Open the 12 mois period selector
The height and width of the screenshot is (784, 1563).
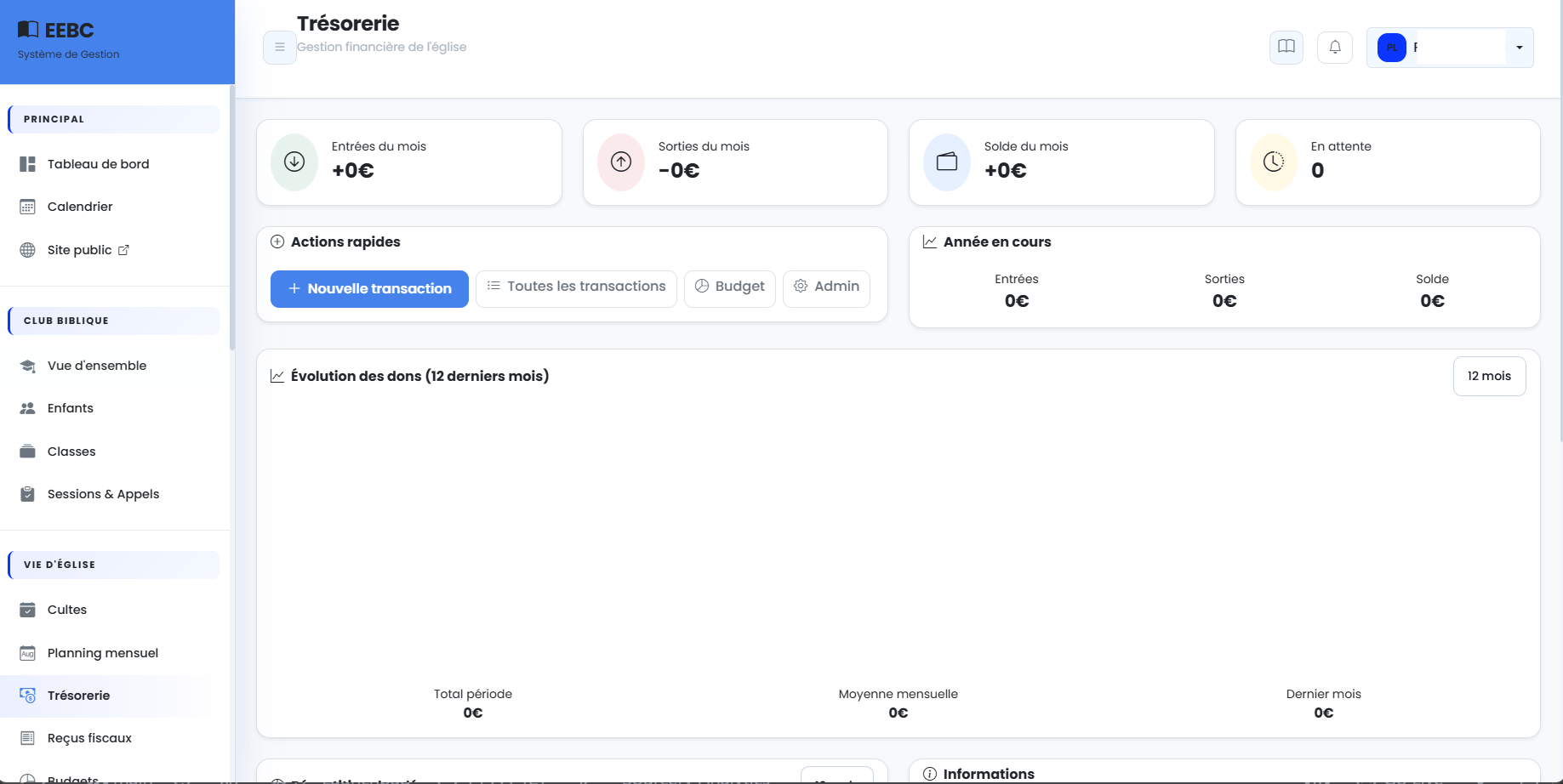[x=1489, y=376]
